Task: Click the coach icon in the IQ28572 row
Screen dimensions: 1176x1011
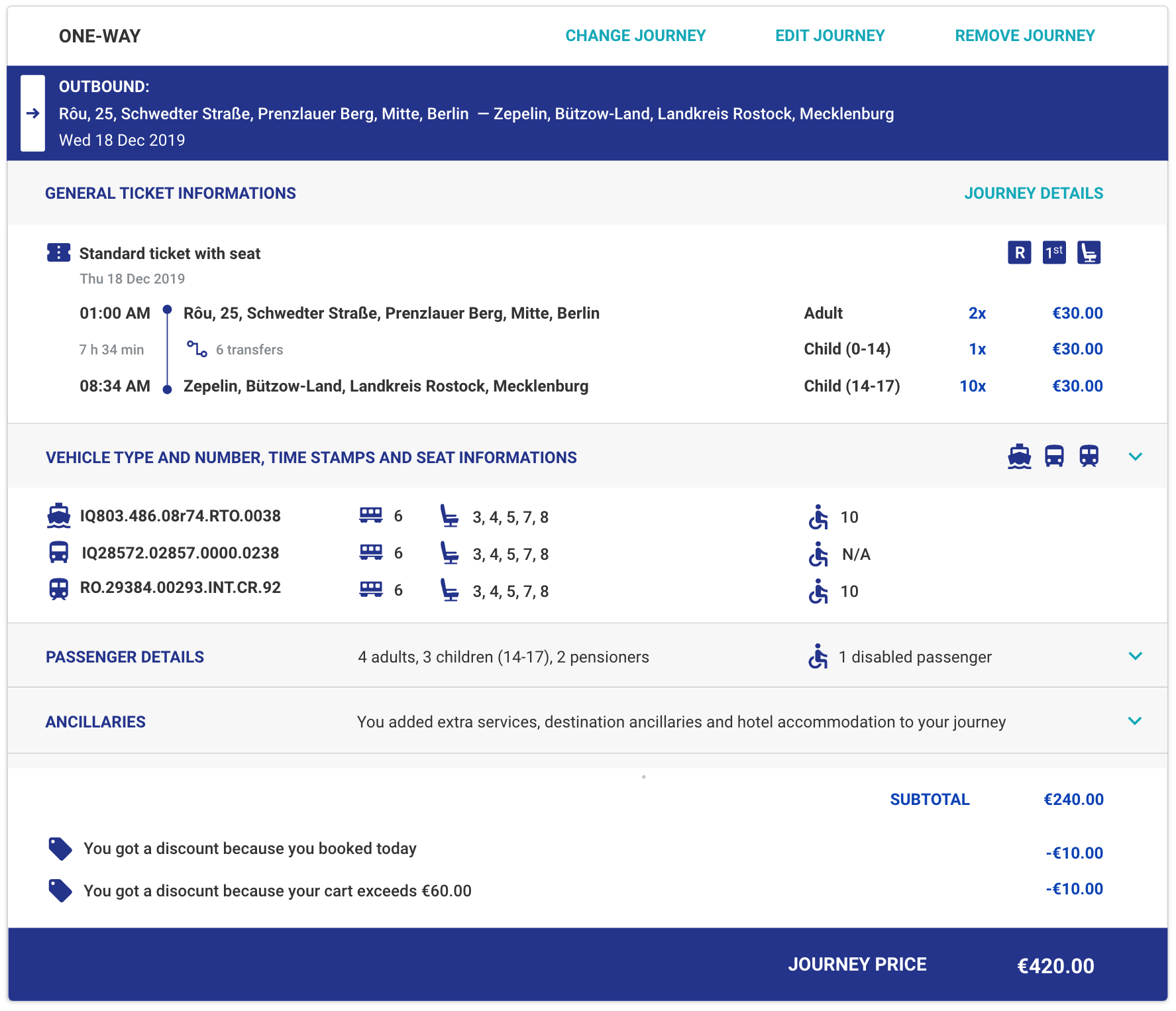Action: point(371,553)
